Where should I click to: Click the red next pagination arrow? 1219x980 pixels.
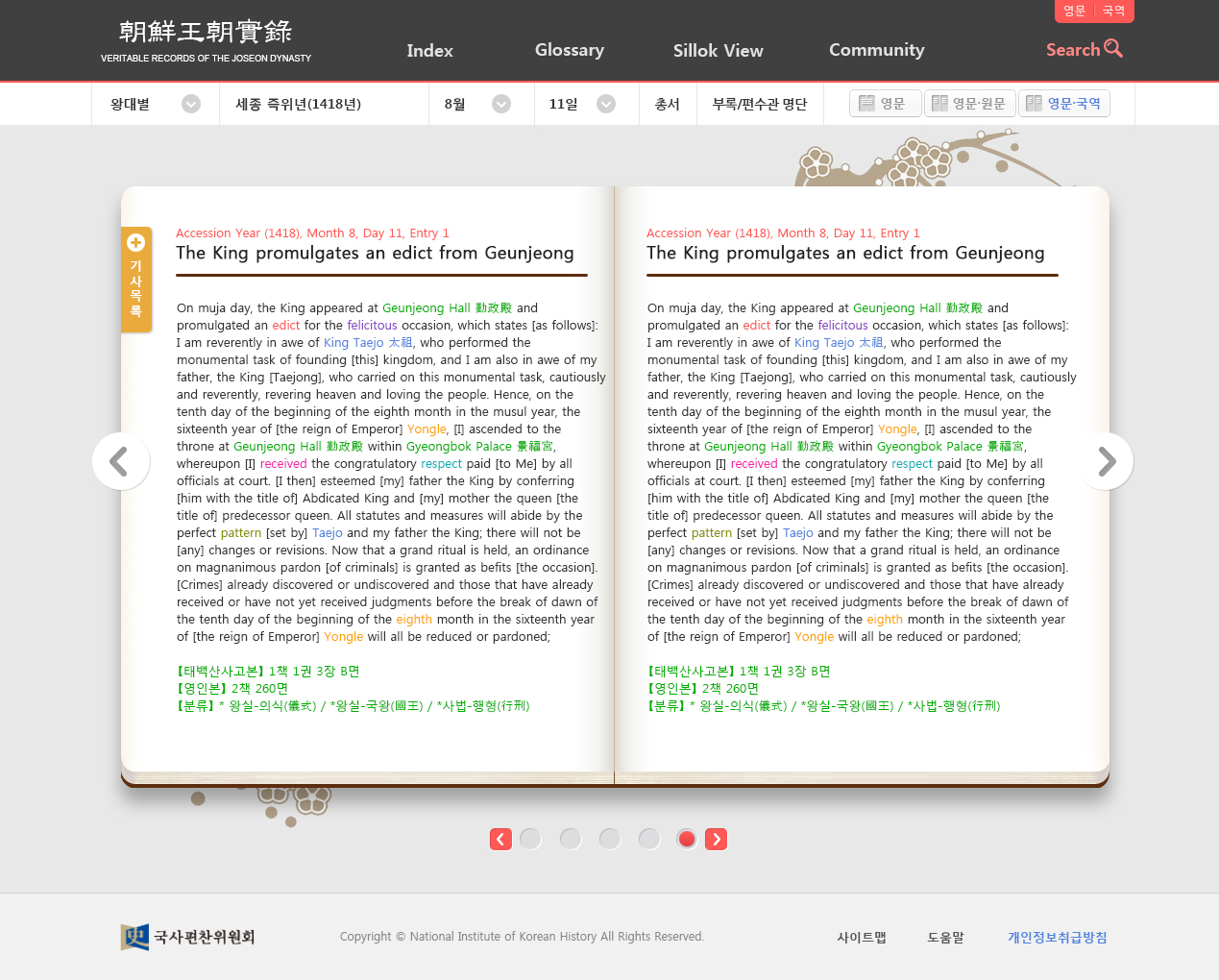tap(716, 839)
